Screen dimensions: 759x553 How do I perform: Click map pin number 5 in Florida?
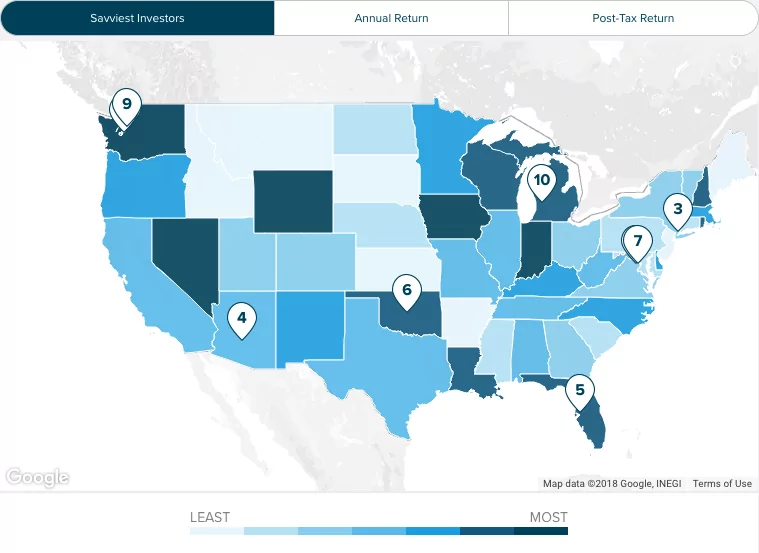coord(579,392)
